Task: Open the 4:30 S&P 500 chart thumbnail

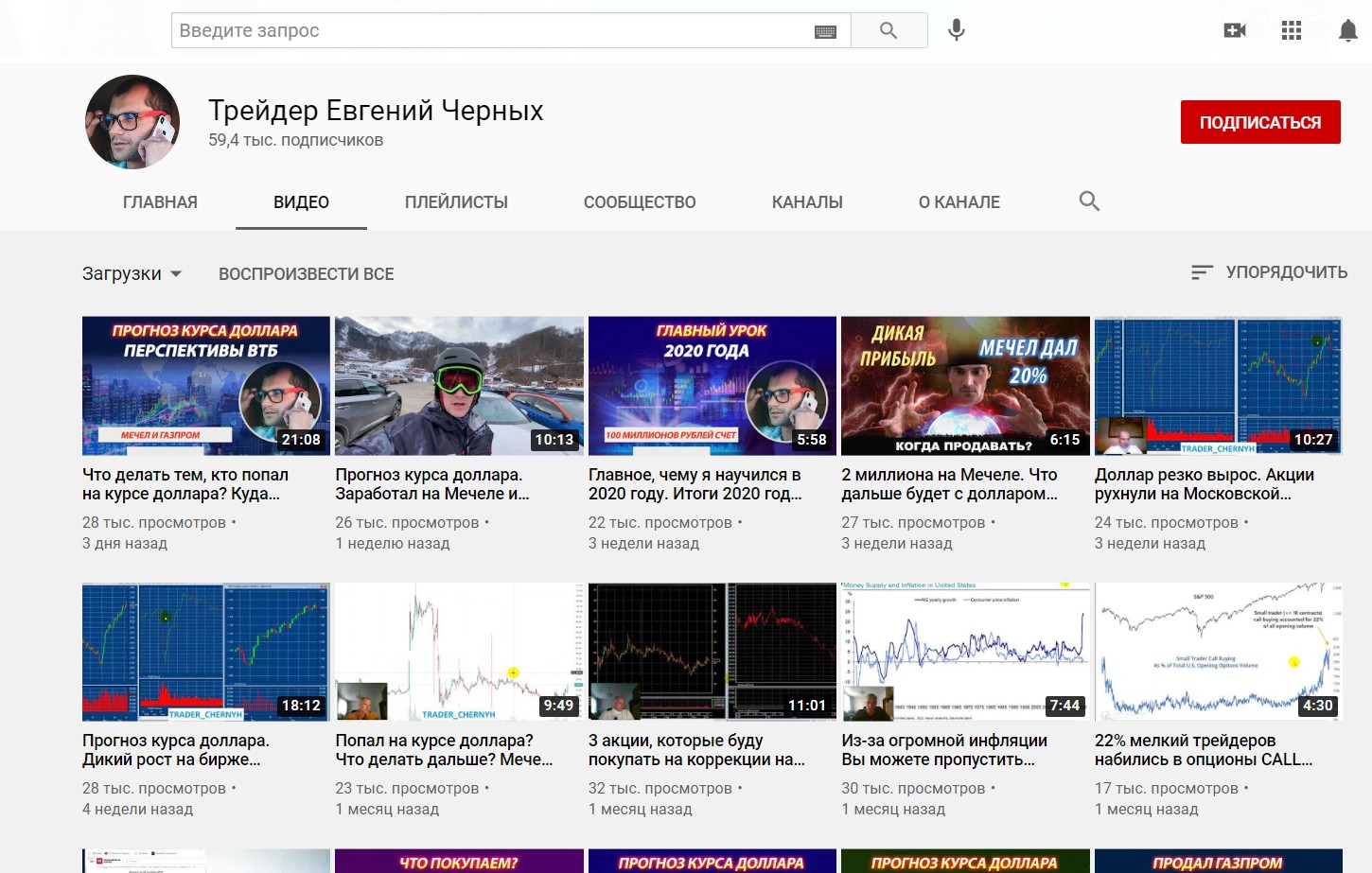Action: click(1219, 652)
